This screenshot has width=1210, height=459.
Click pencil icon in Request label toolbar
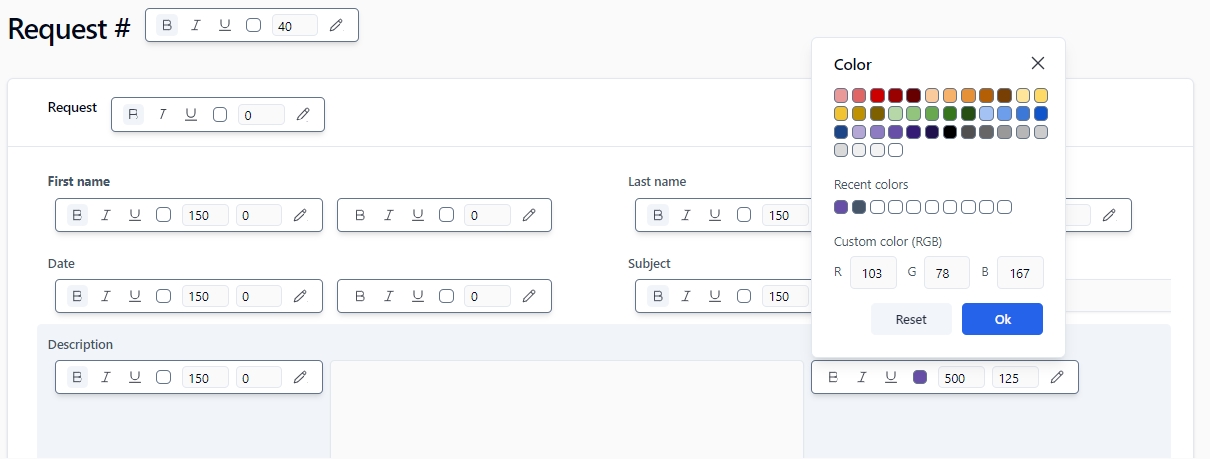303,114
